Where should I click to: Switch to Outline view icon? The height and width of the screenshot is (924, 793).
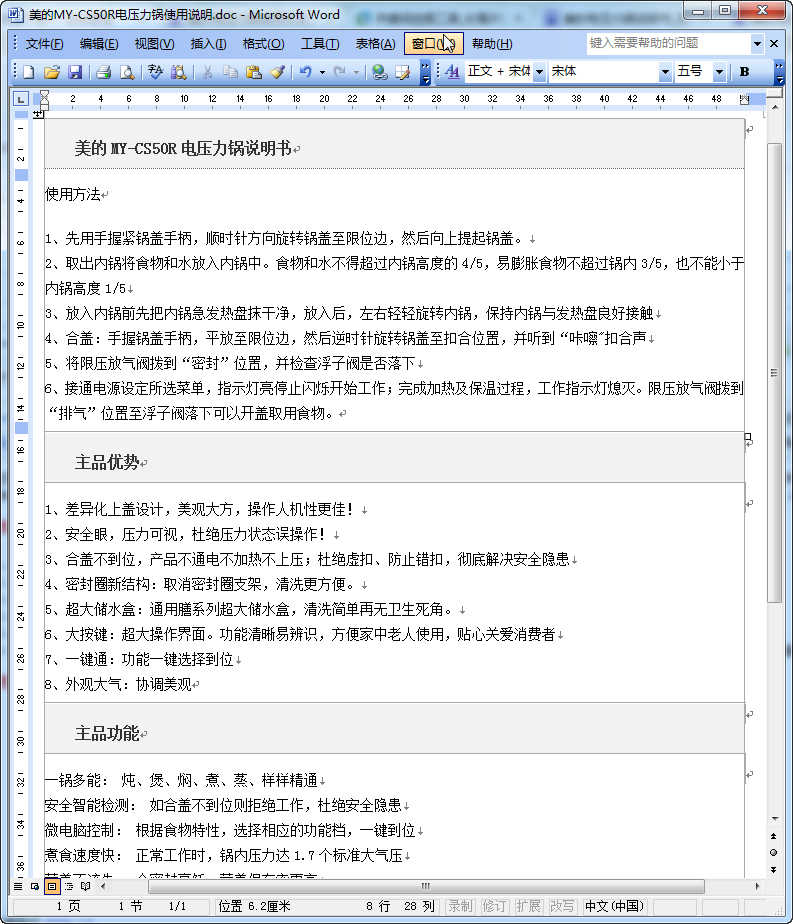69,886
